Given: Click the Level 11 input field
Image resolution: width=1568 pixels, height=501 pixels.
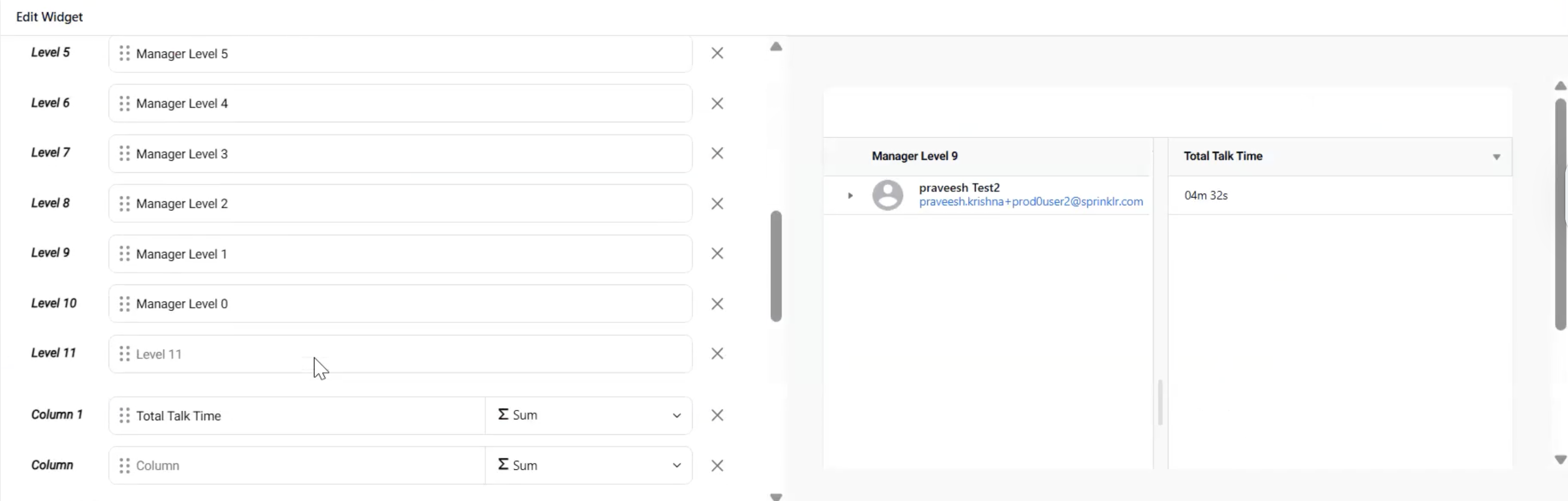Looking at the screenshot, I should point(401,354).
